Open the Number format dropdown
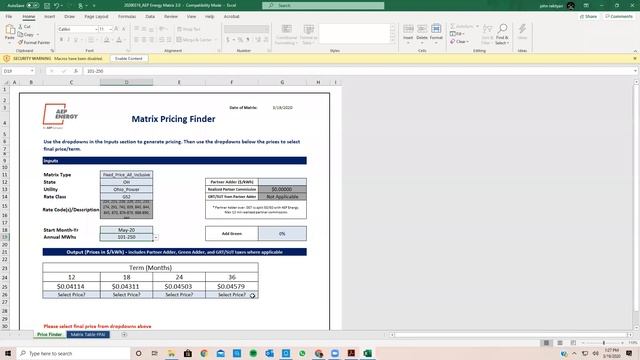 pyautogui.click(x=267, y=29)
